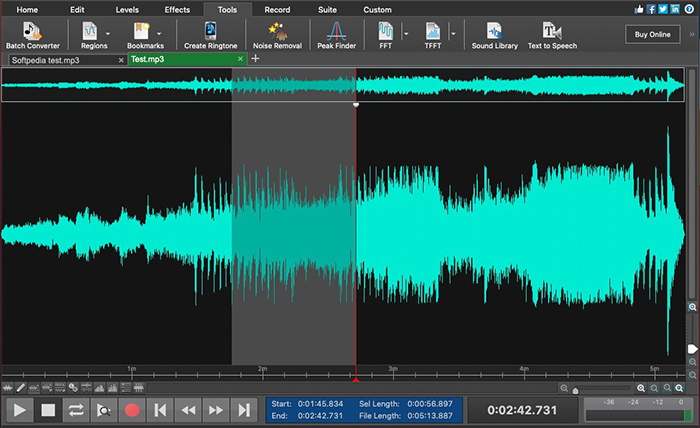Screen dimensions: 700x428
Task: Click the leftmost waveform icon above the Play button
Action: [8, 388]
